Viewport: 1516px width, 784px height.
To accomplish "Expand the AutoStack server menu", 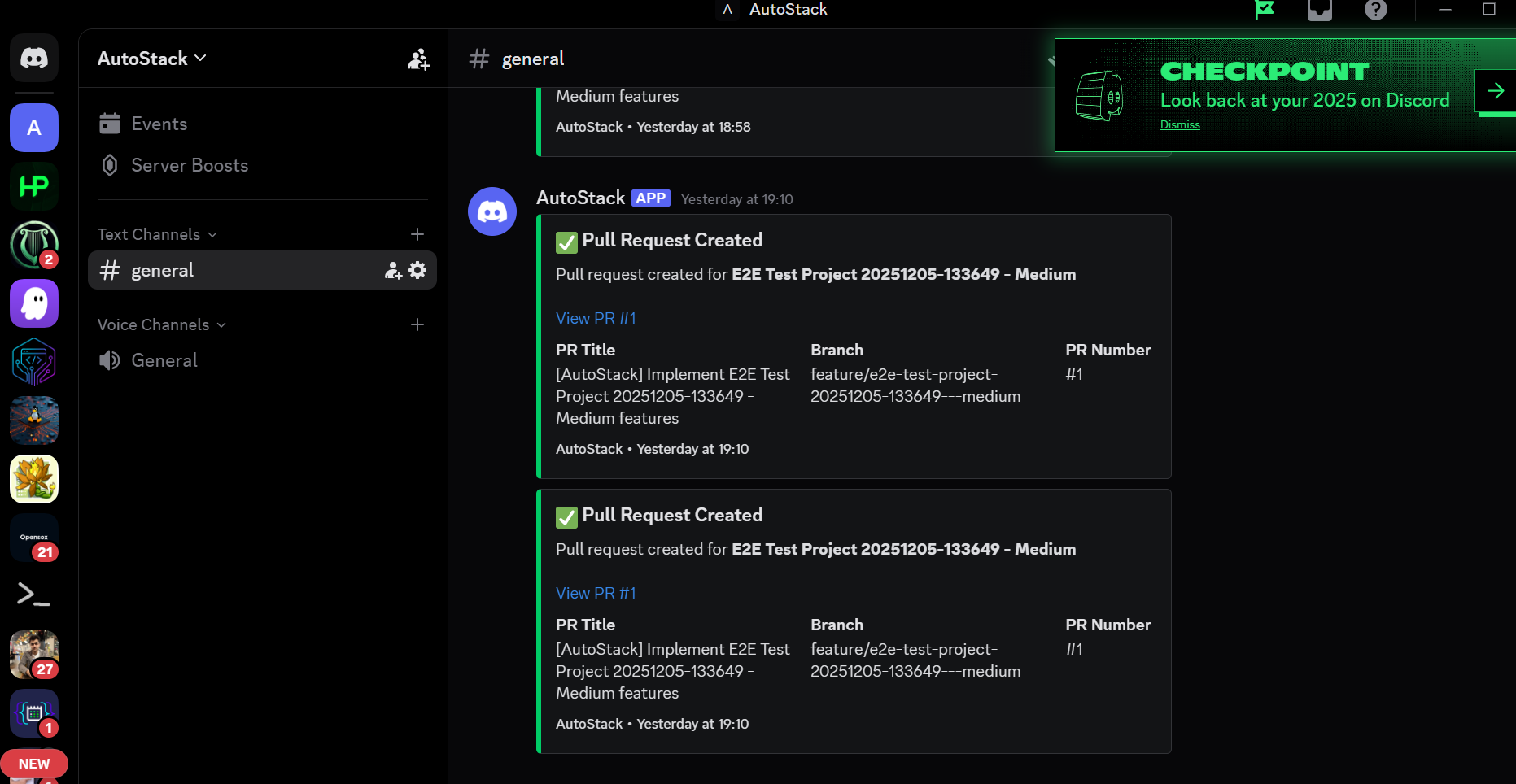I will (x=152, y=59).
